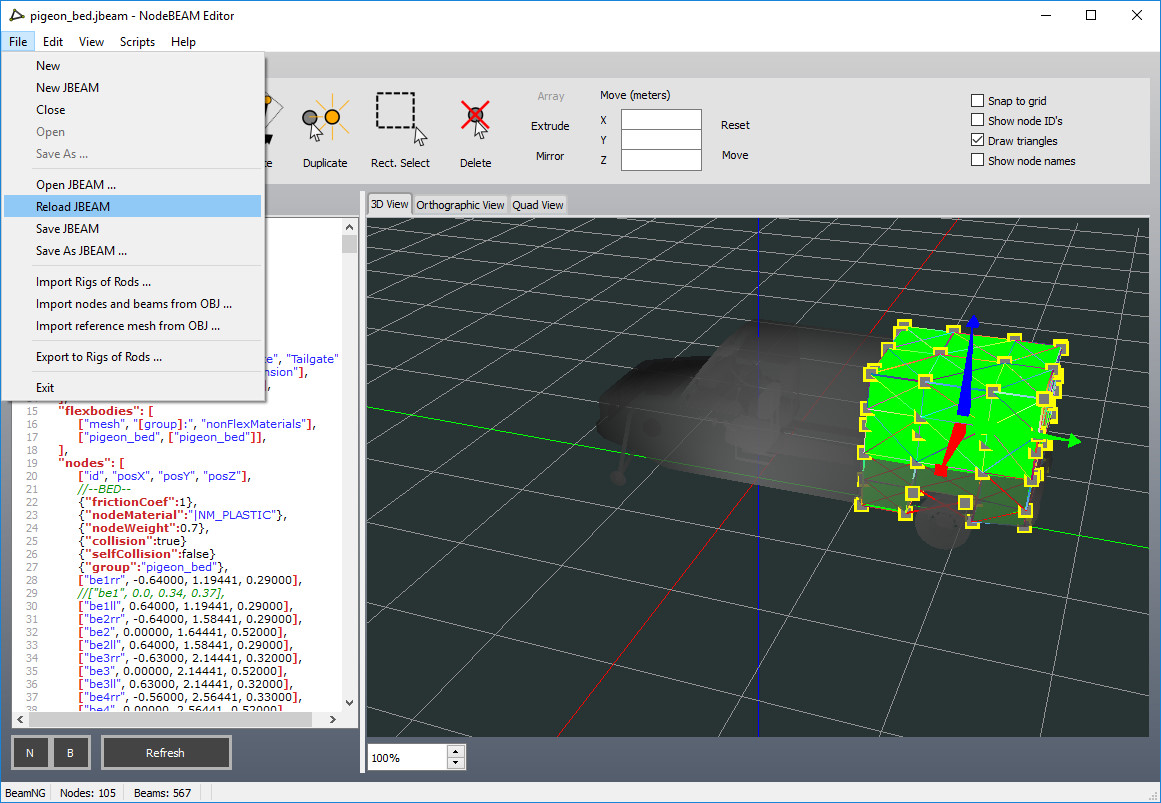Open the View menu
This screenshot has width=1161, height=803.
coord(91,41)
